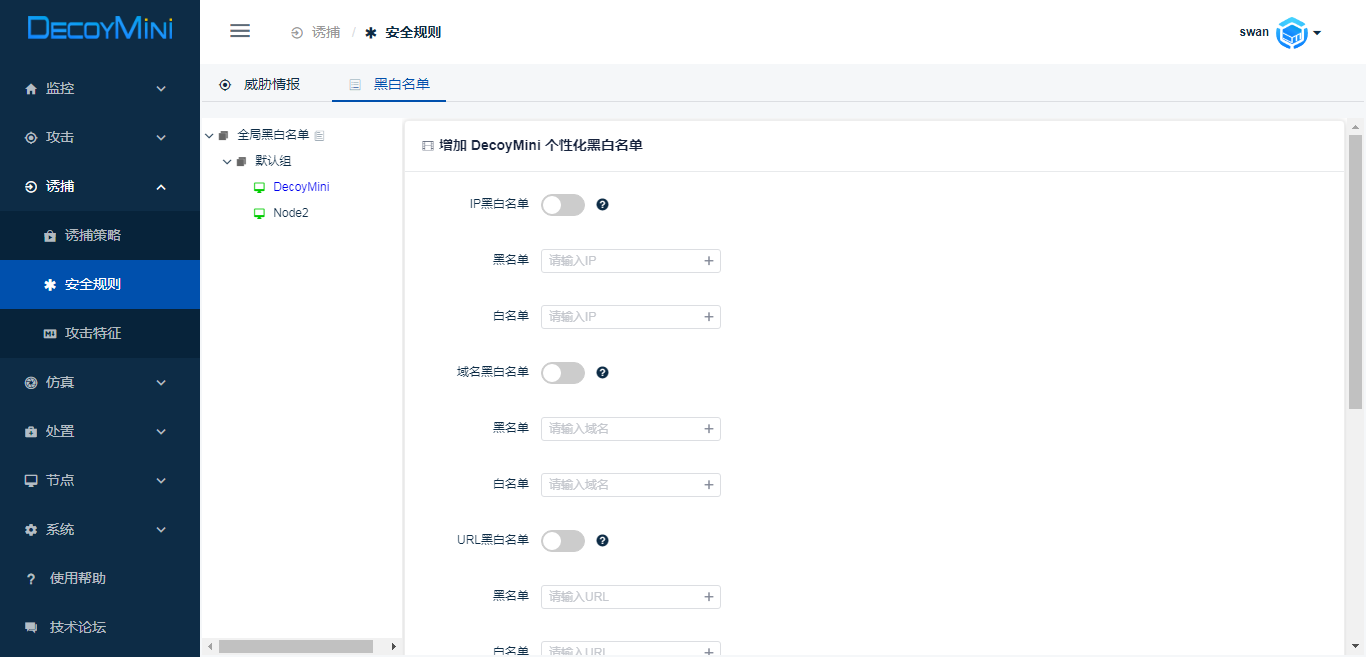Click the help icon beside URL黑白名单
The image size is (1366, 657).
(602, 541)
